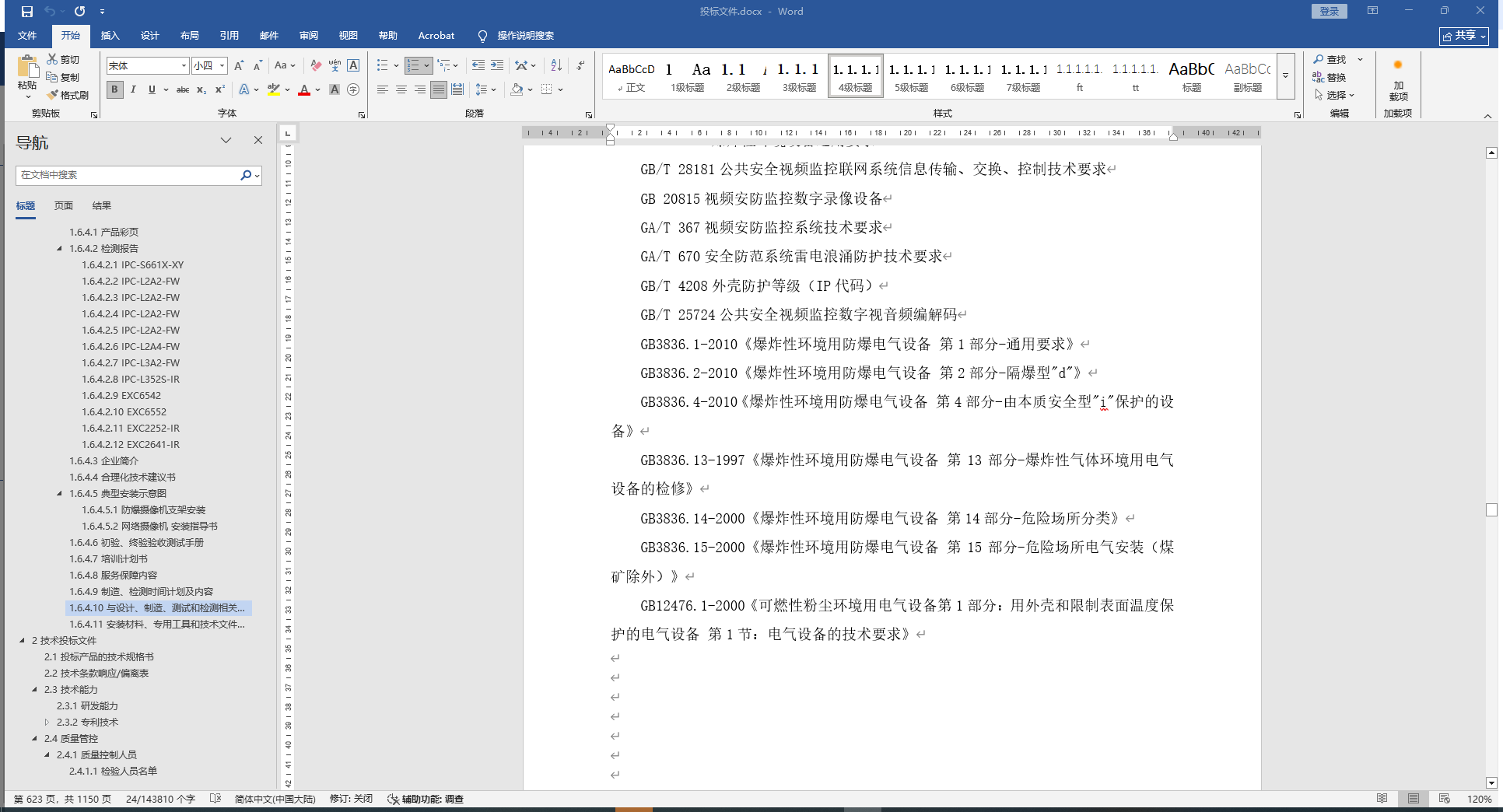This screenshot has height=812, width=1503.
Task: Open the 审阅 review tab
Action: pos(309,36)
